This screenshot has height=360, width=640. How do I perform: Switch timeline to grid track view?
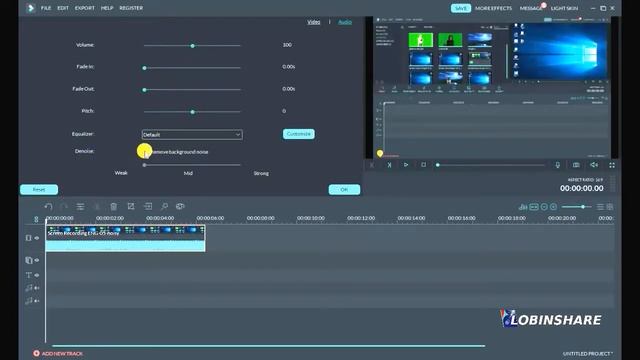point(610,207)
